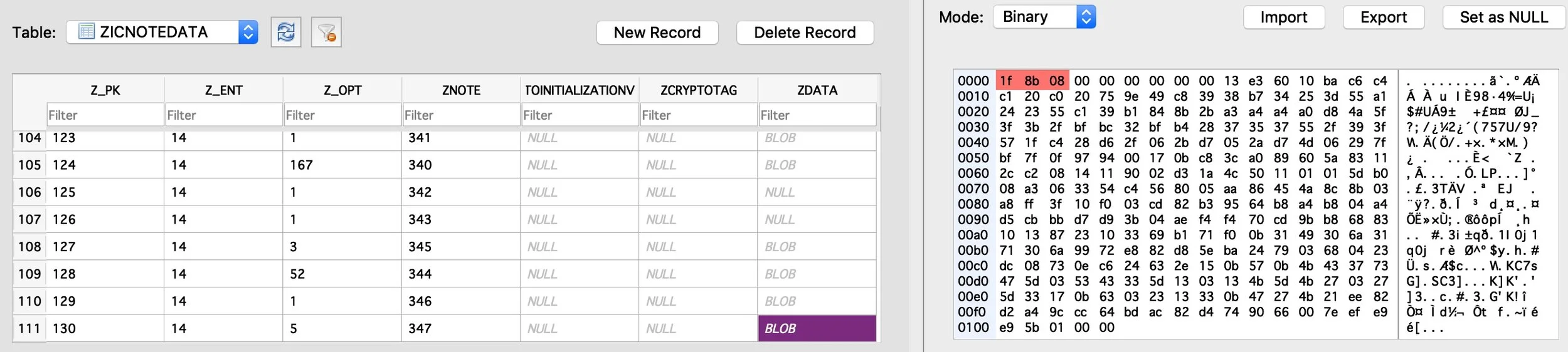Click the refresh table data icon
This screenshot has height=352, width=1568.
(x=286, y=32)
